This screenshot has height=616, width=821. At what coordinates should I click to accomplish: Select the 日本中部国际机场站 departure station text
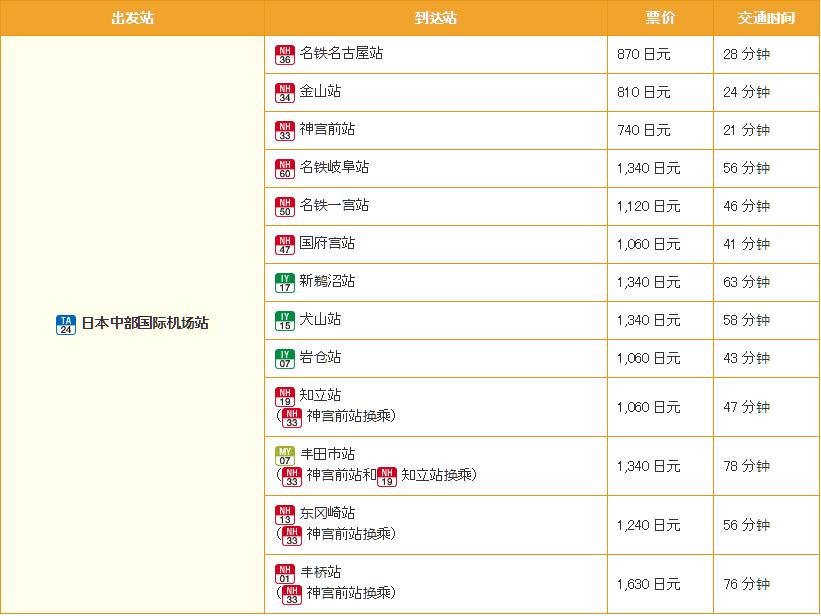click(x=145, y=323)
